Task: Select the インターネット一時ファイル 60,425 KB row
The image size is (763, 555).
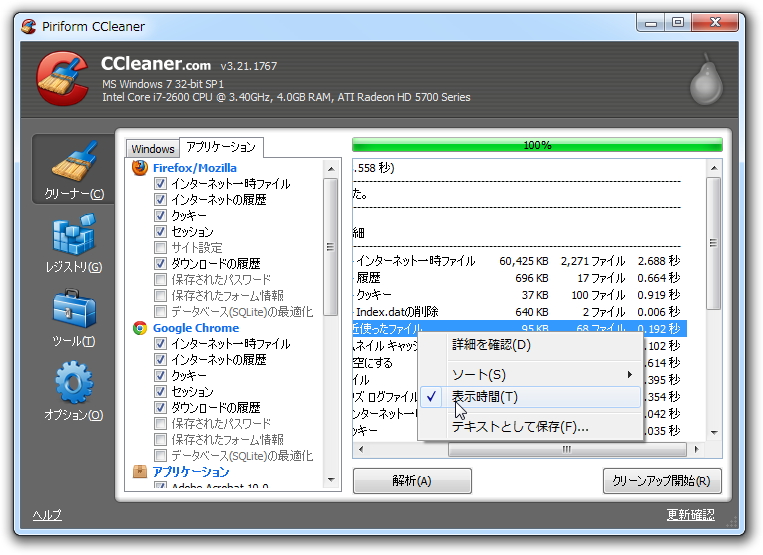Action: pyautogui.click(x=518, y=261)
